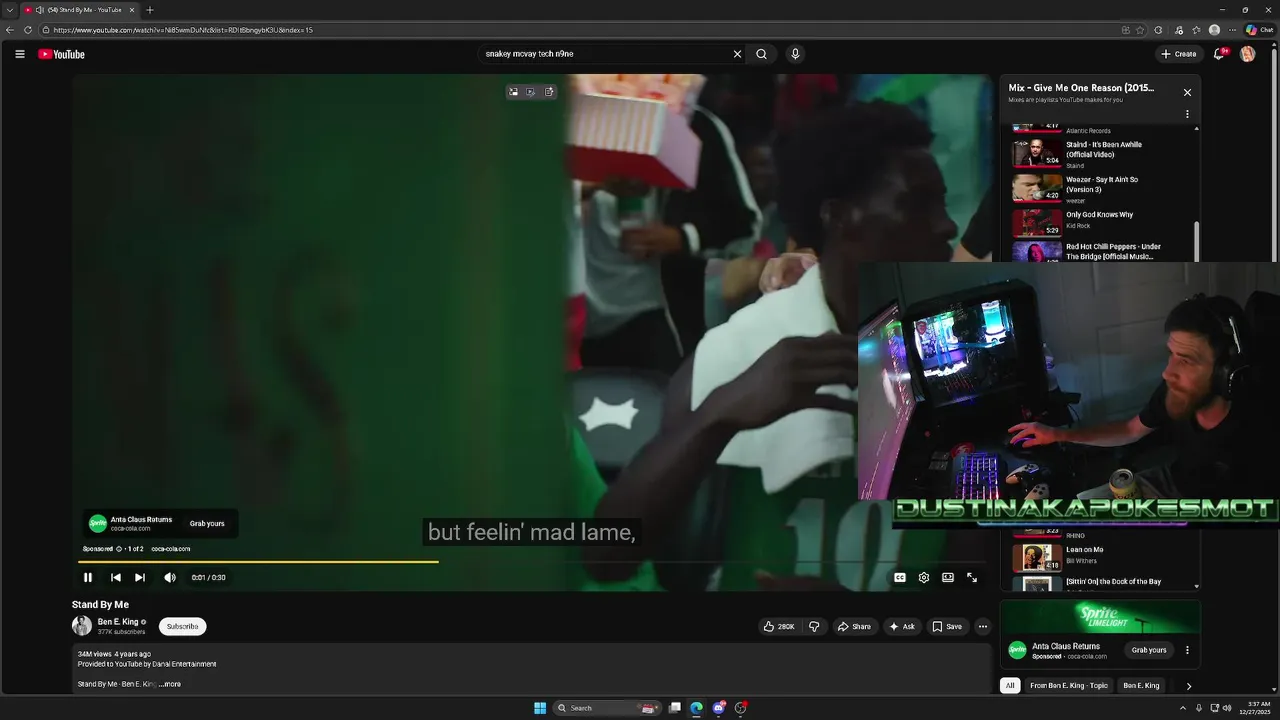Subscribe to Ben E. King
This screenshot has height=720, width=1280.
coord(182,626)
